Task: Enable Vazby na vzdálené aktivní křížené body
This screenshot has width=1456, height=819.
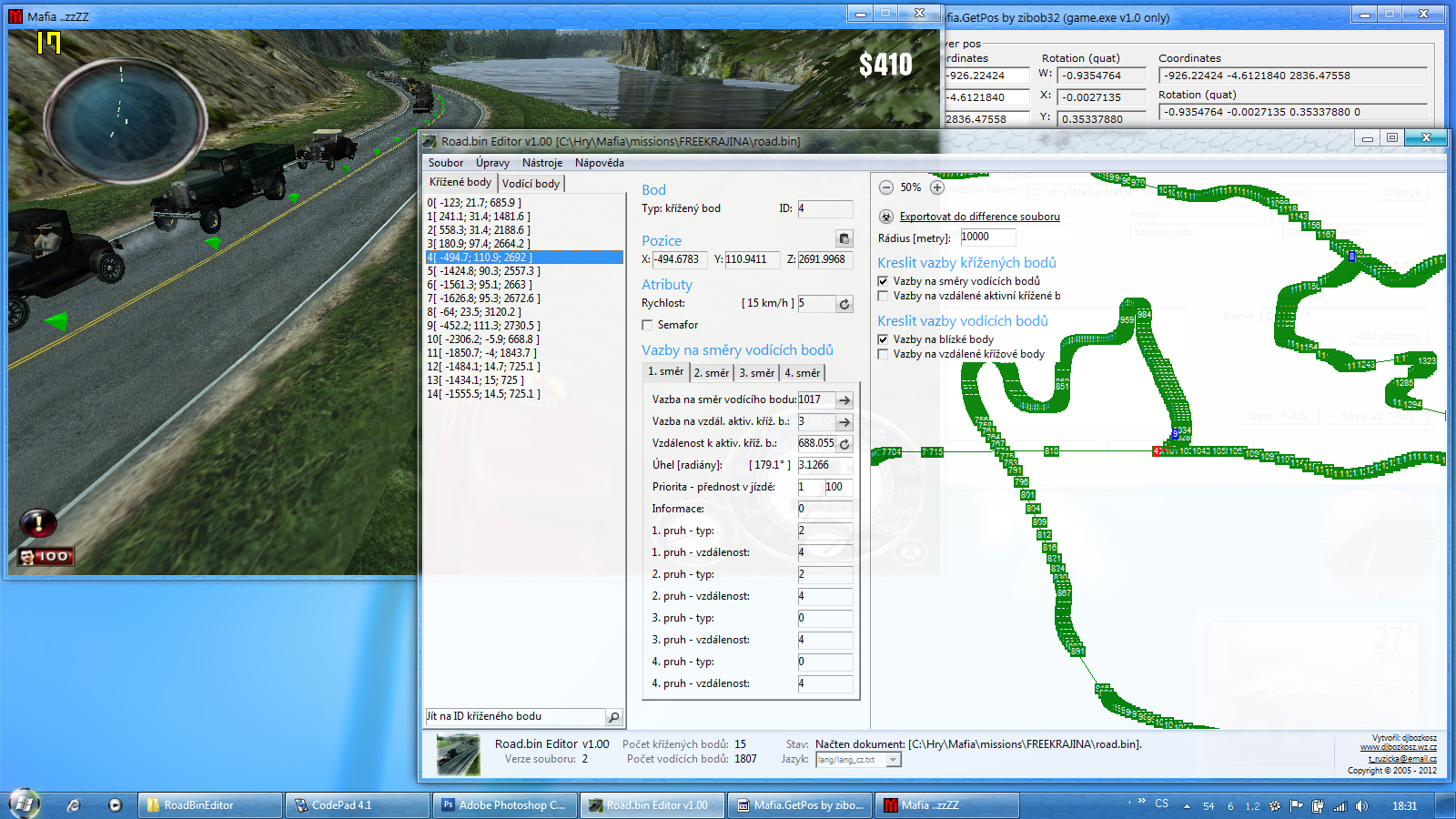Action: click(883, 296)
